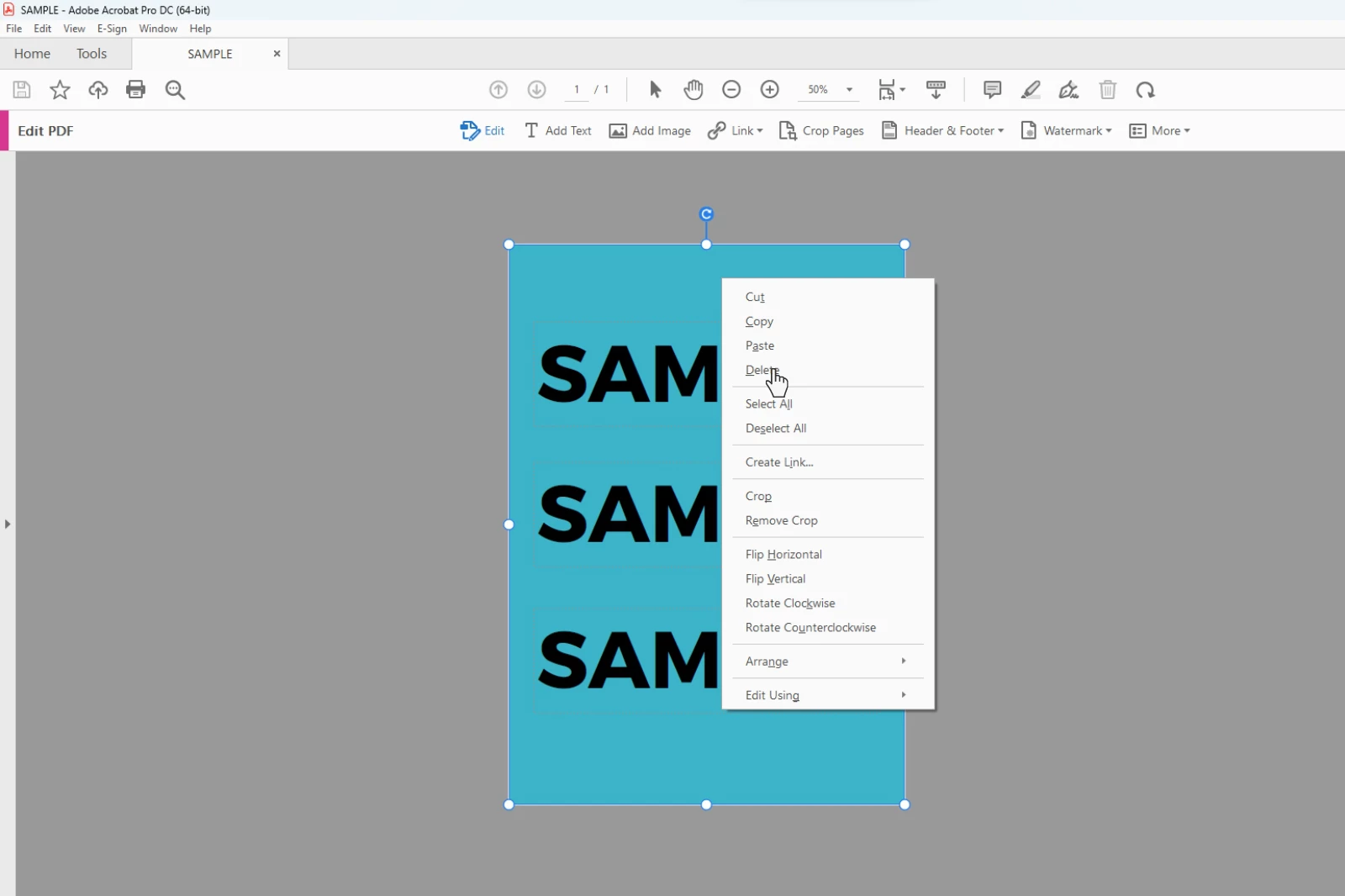Delete selection using the trash icon
The image size is (1345, 896).
tap(1107, 90)
